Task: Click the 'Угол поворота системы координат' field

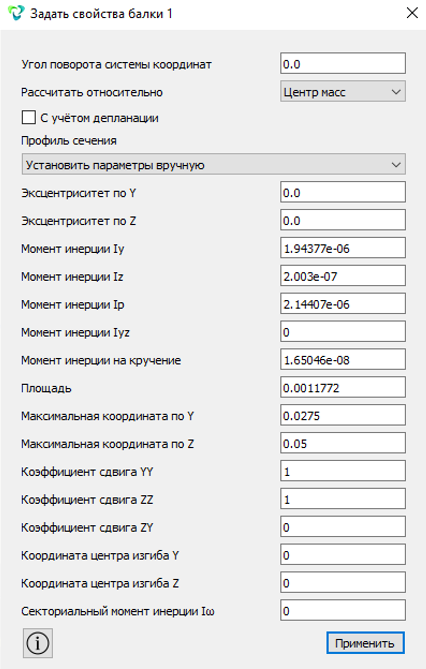Action: [x=343, y=64]
